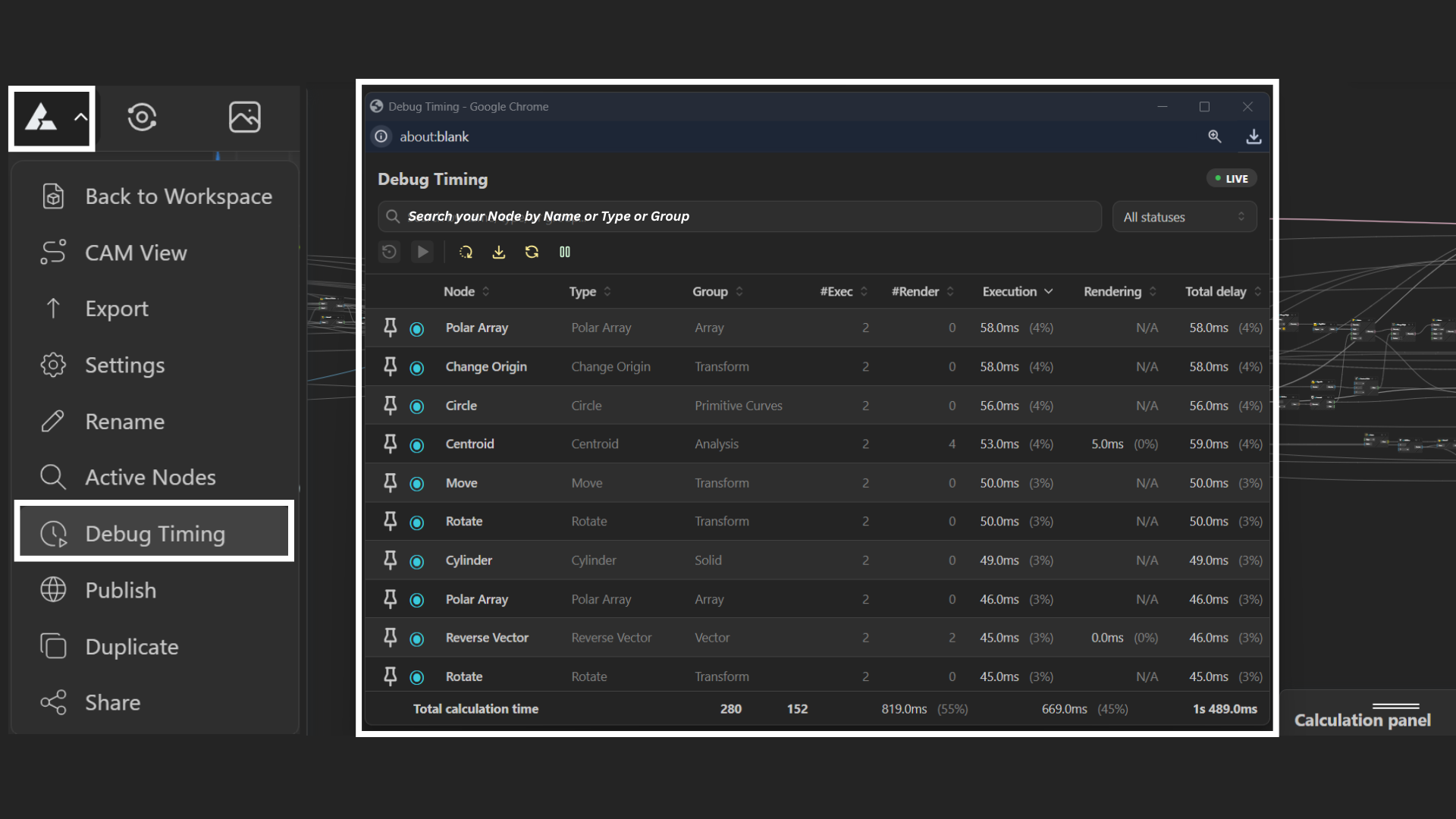Click the camera view icon in top bar
The height and width of the screenshot is (819, 1456).
click(x=142, y=118)
